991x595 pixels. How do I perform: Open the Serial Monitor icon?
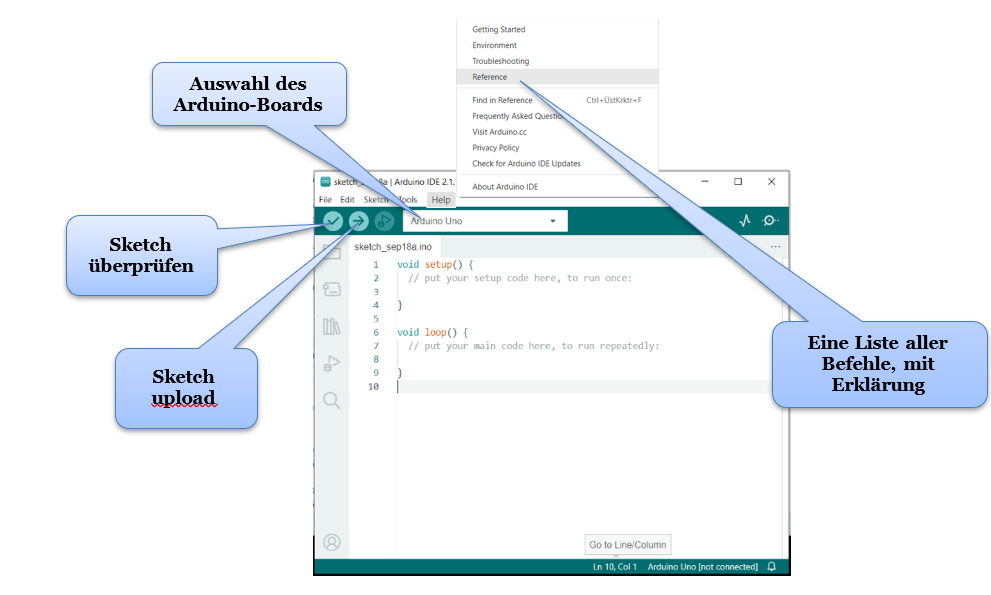pyautogui.click(x=770, y=221)
